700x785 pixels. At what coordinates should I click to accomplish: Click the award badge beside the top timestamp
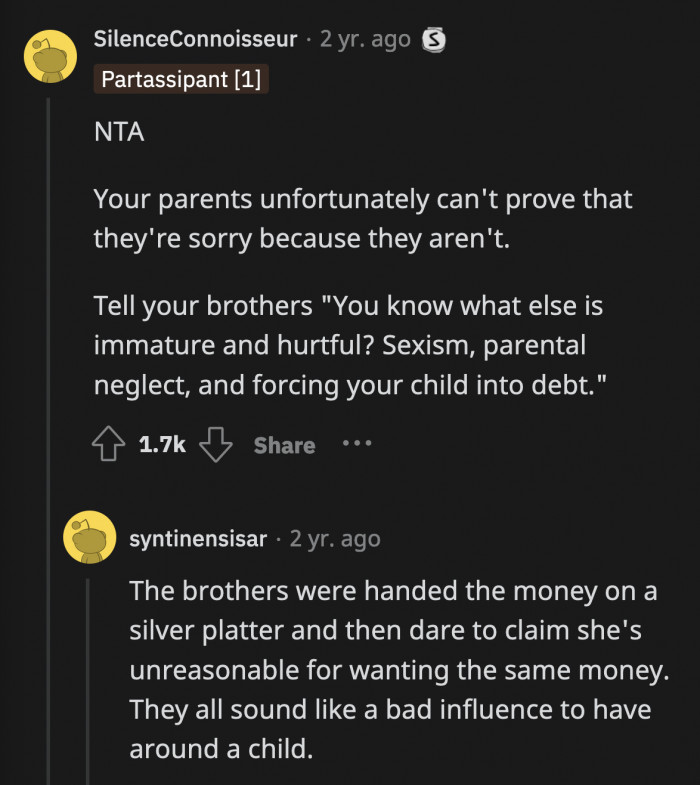coord(433,40)
